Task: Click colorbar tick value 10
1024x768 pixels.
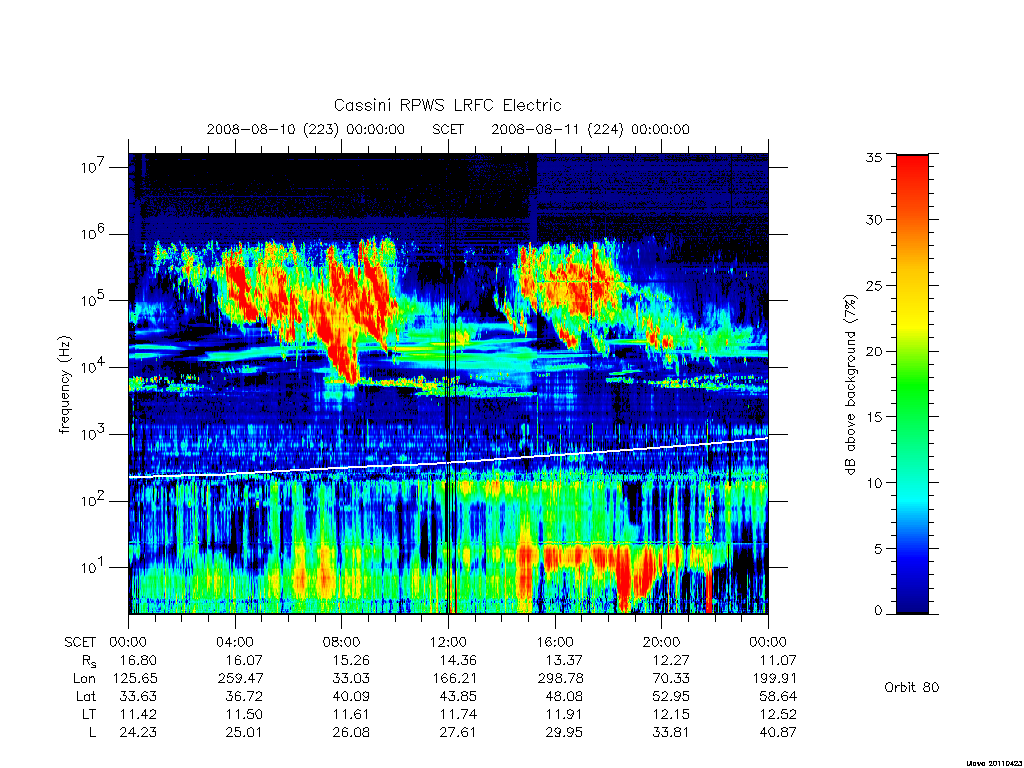Action: [873, 483]
